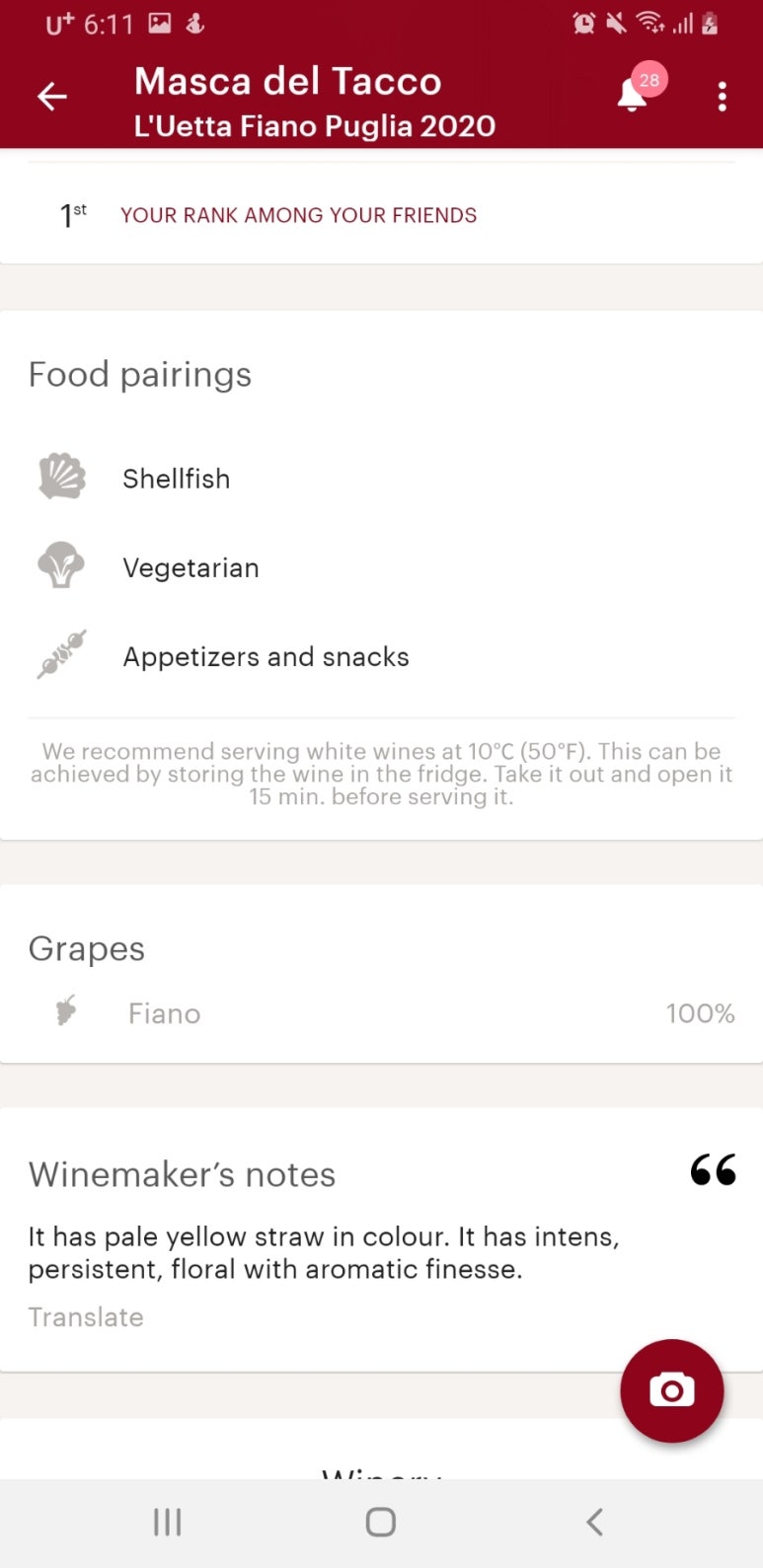The width and height of the screenshot is (763, 1568).
Task: Click the Shellfish pairing icon
Action: click(62, 477)
